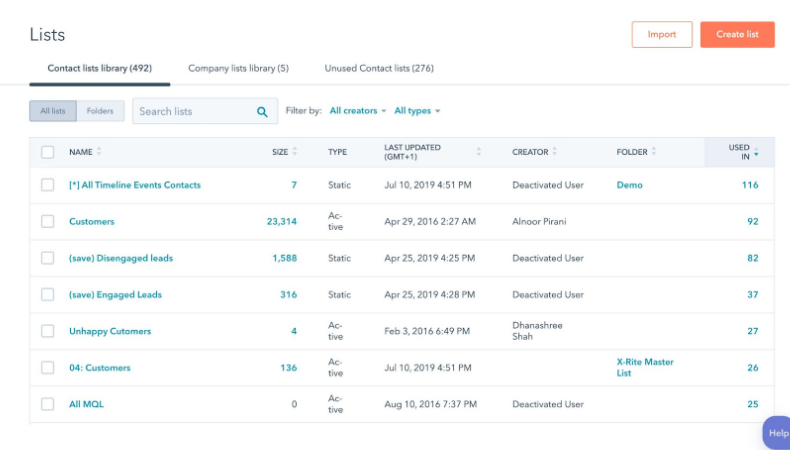Check the Customers row box
Screen dimensions: 790x450
pos(47,221)
